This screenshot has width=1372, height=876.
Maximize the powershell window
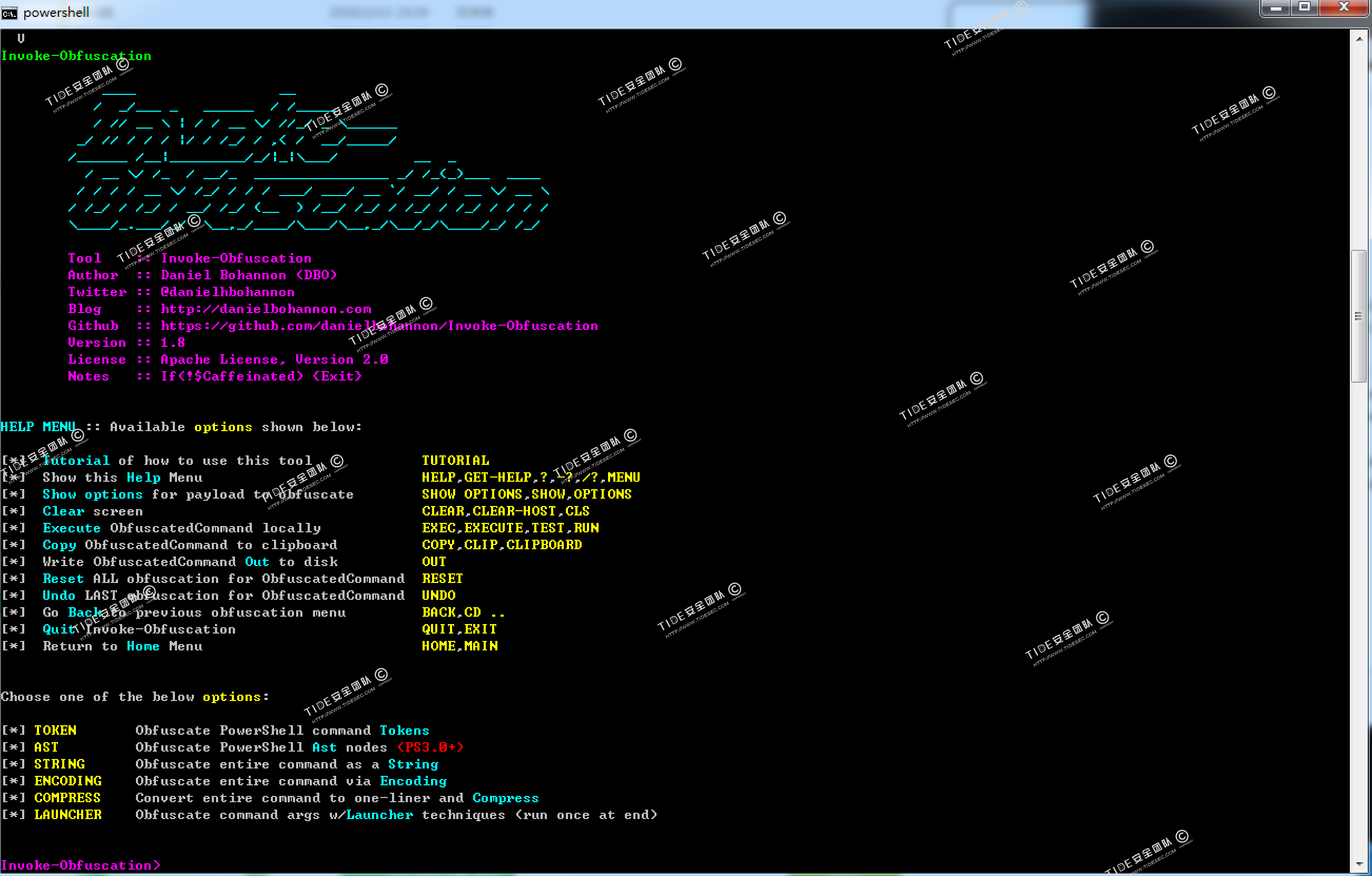1304,7
